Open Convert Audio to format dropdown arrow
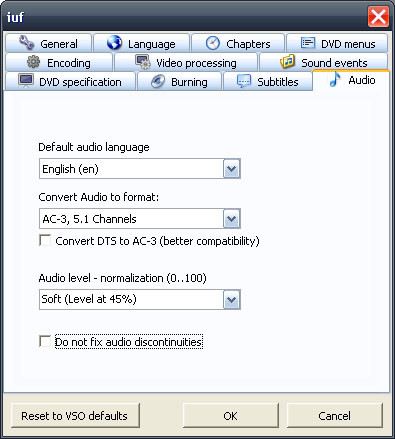395x439 pixels. pos(232,219)
